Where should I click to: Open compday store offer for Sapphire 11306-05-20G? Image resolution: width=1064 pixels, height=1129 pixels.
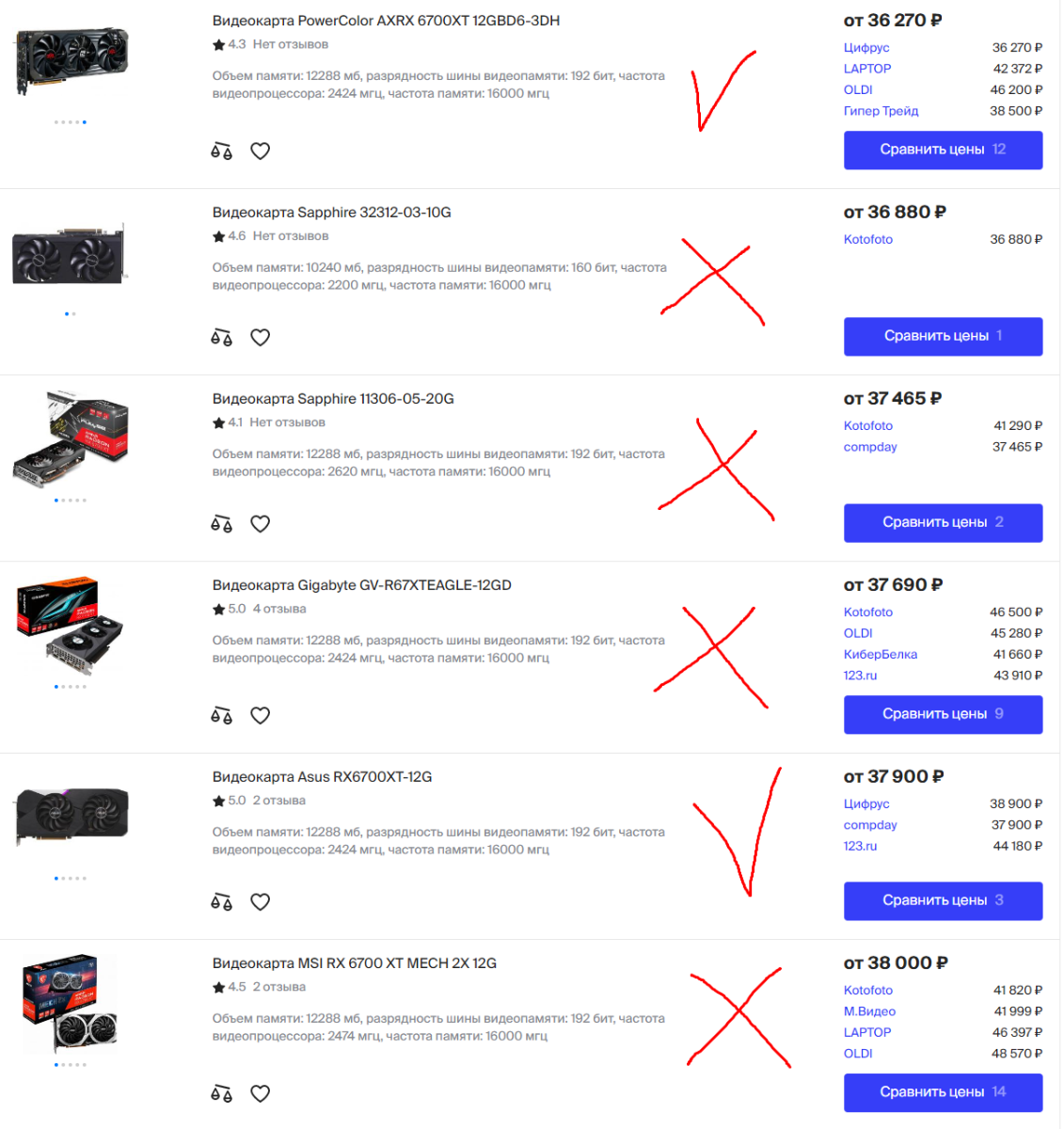pyautogui.click(x=870, y=447)
